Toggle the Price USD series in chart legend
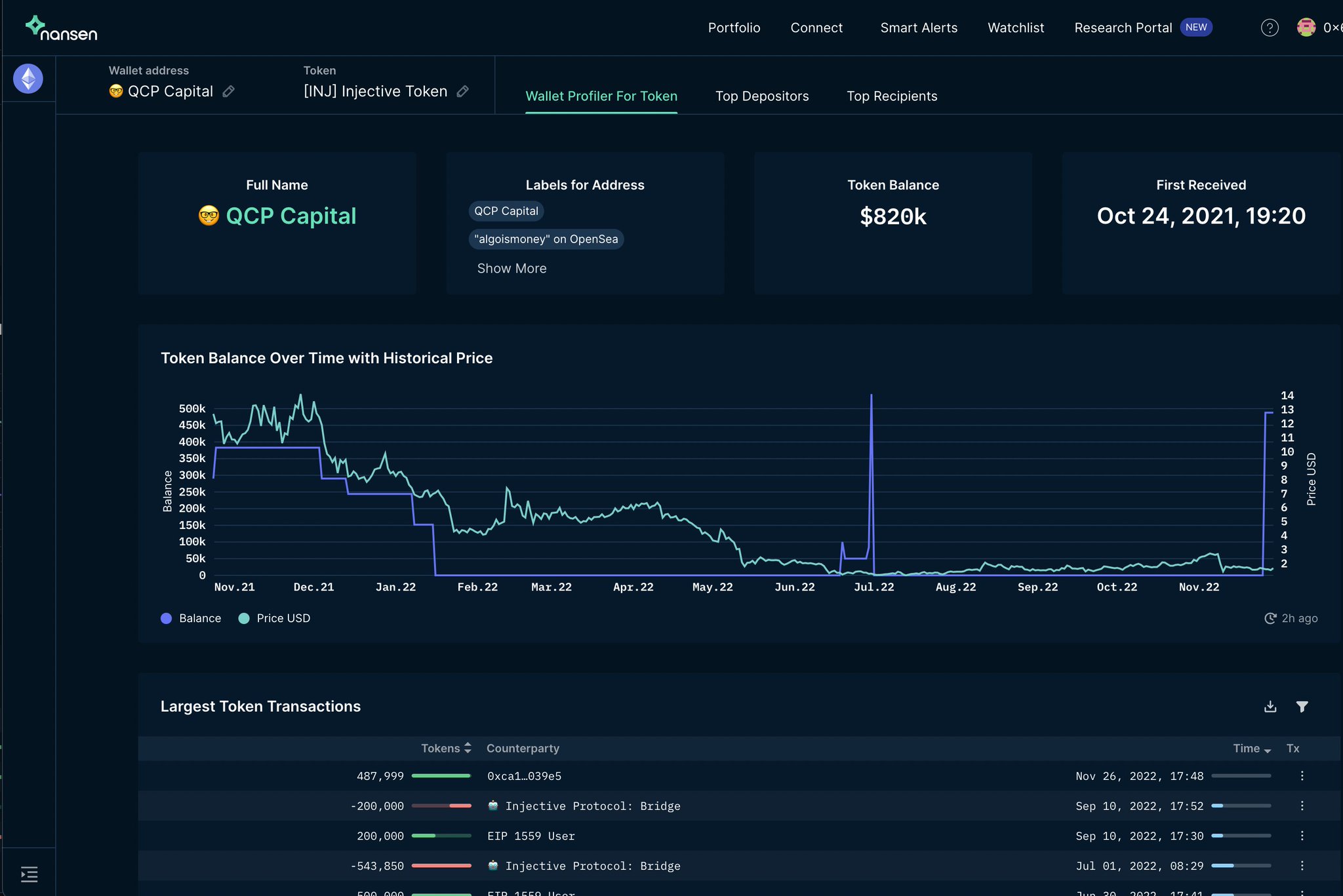 [x=275, y=618]
